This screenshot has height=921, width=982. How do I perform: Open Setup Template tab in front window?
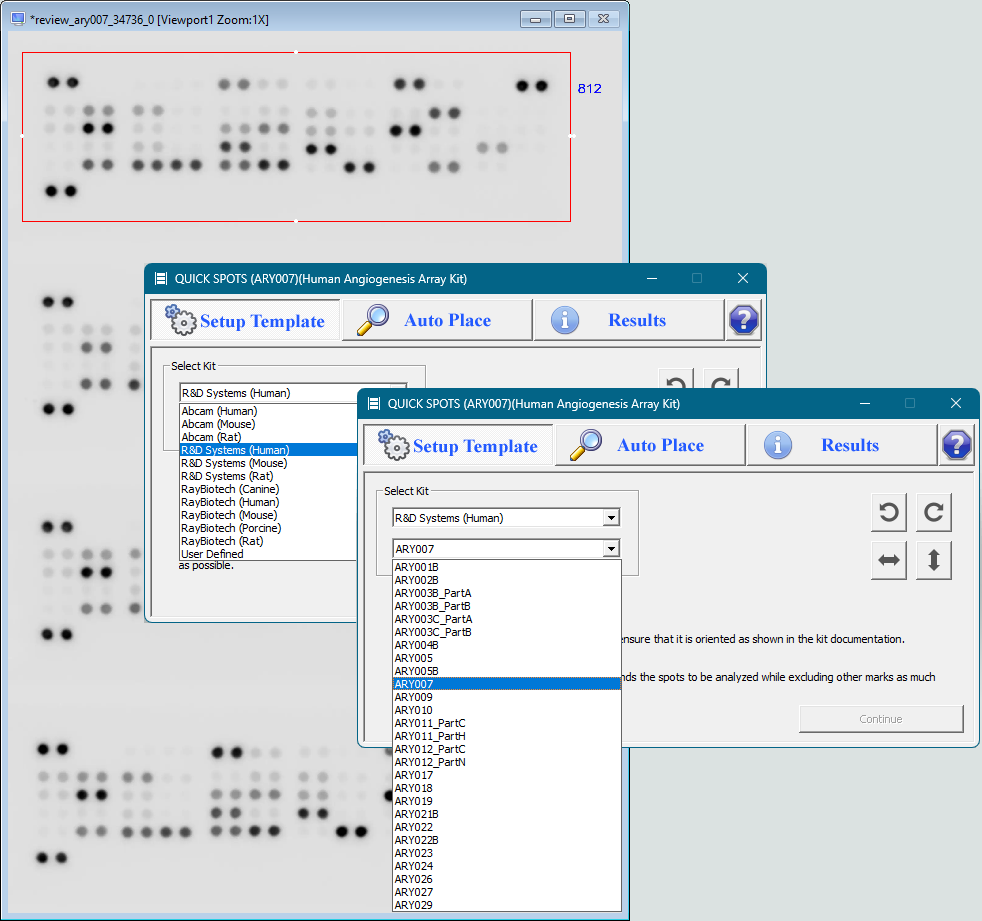(458, 445)
